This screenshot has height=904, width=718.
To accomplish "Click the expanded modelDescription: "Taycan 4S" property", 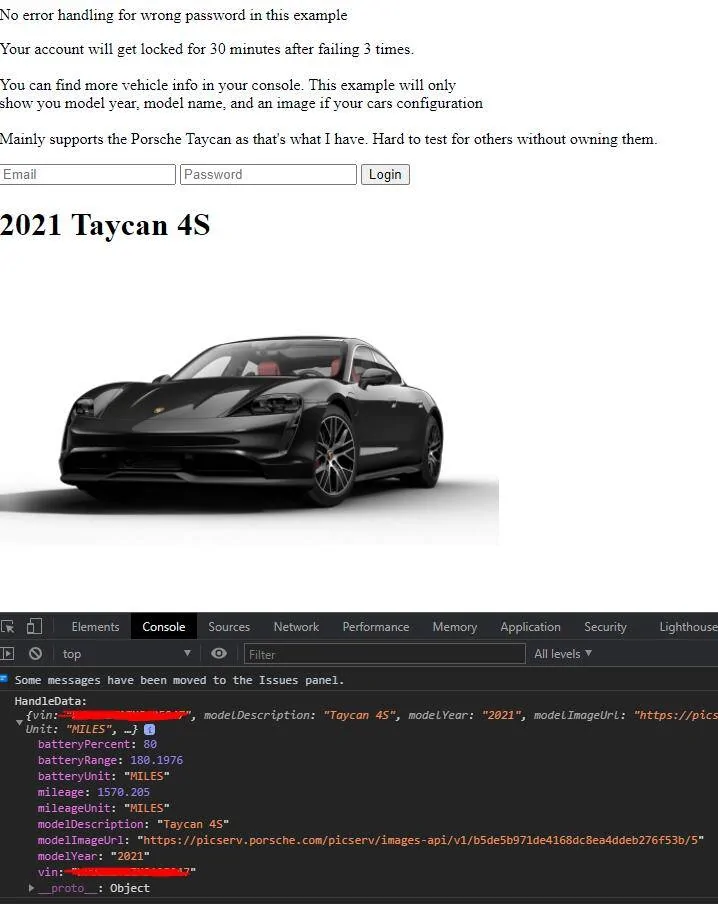I will (133, 824).
